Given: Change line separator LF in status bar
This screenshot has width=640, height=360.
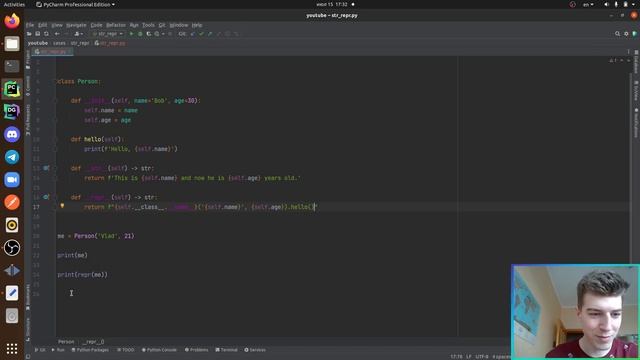Looking at the screenshot, I should 469,357.
